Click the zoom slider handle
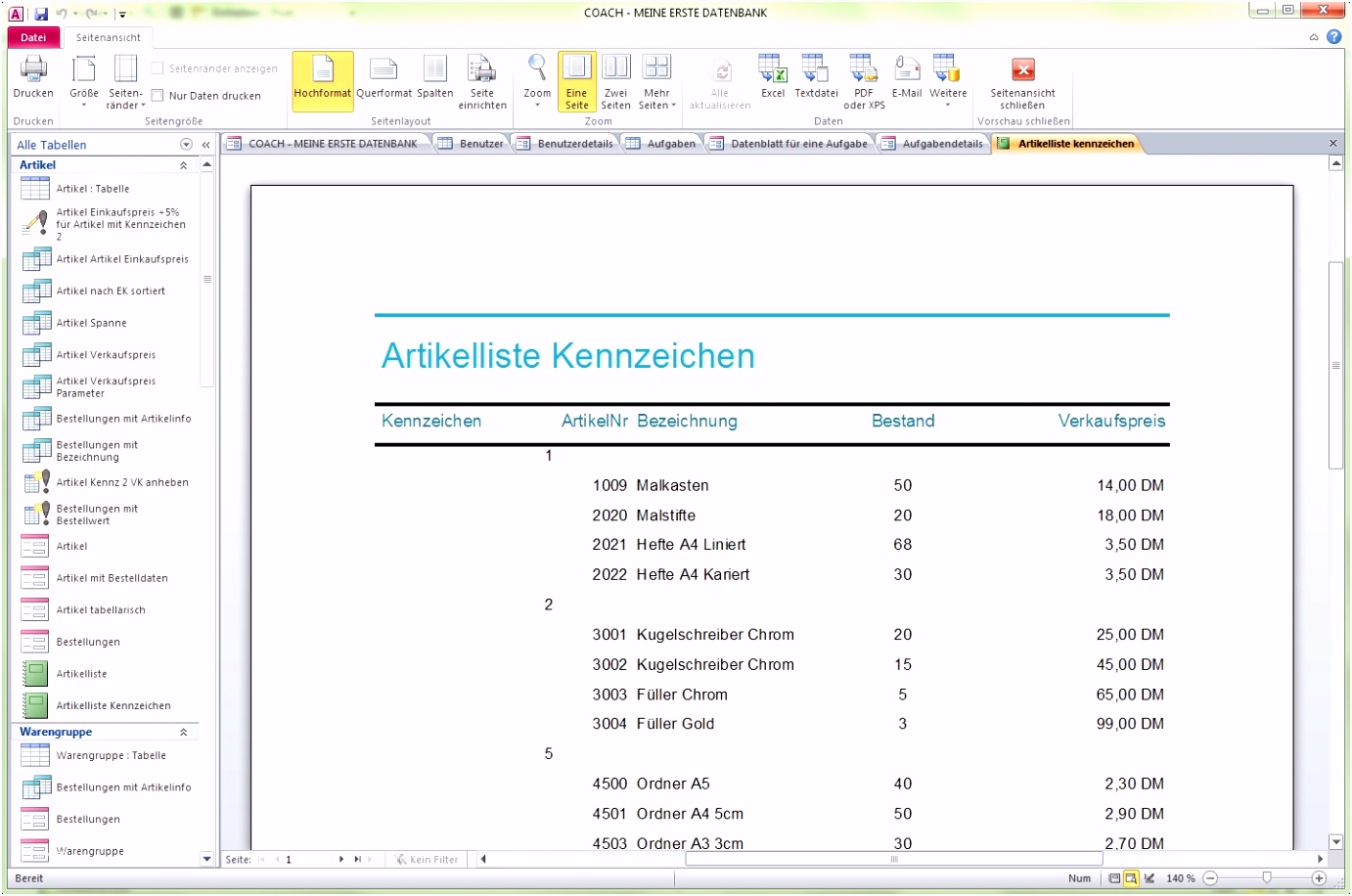Screen dimensions: 1352x896 point(1267,878)
